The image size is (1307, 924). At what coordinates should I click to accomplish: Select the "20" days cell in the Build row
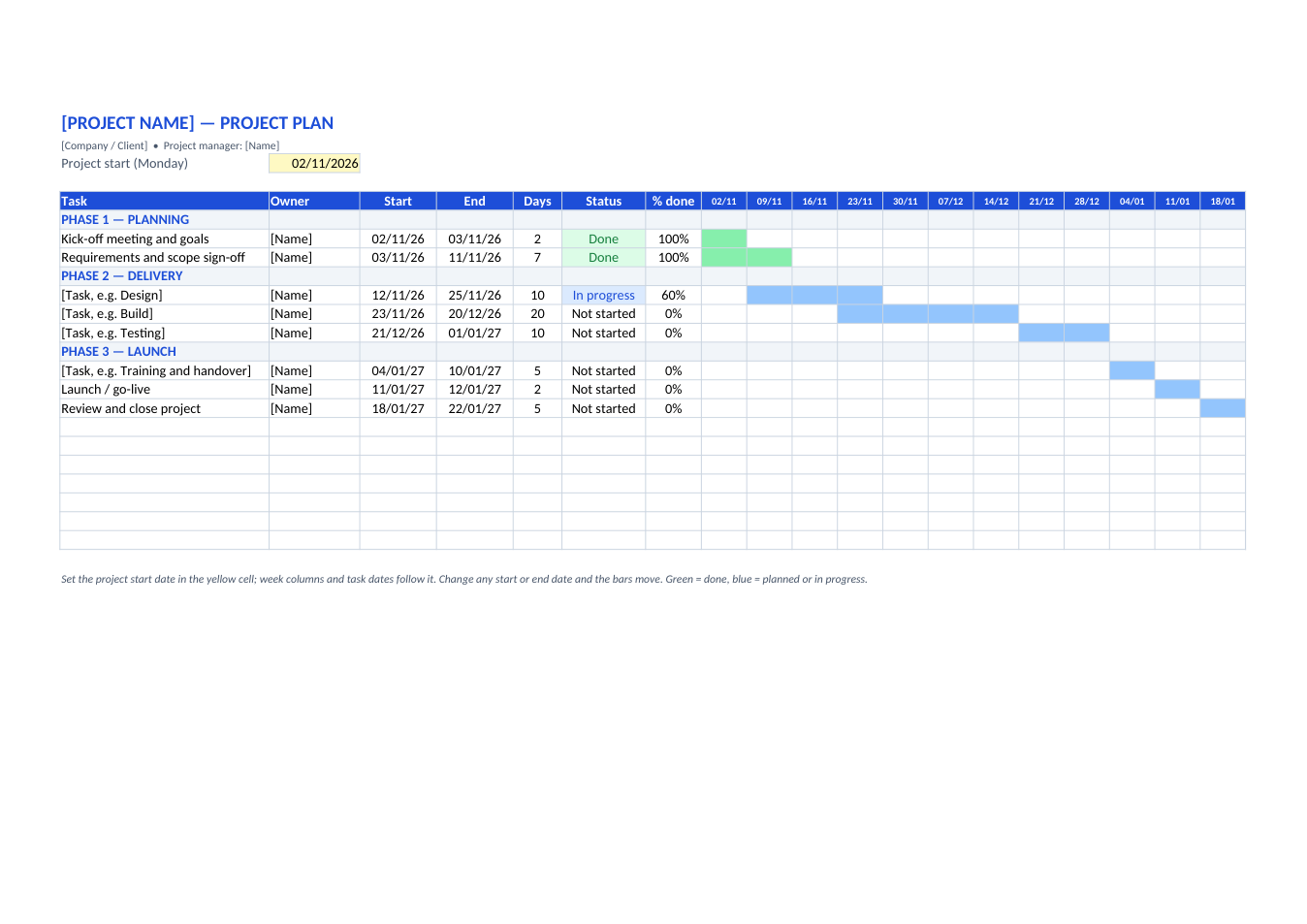(x=537, y=314)
